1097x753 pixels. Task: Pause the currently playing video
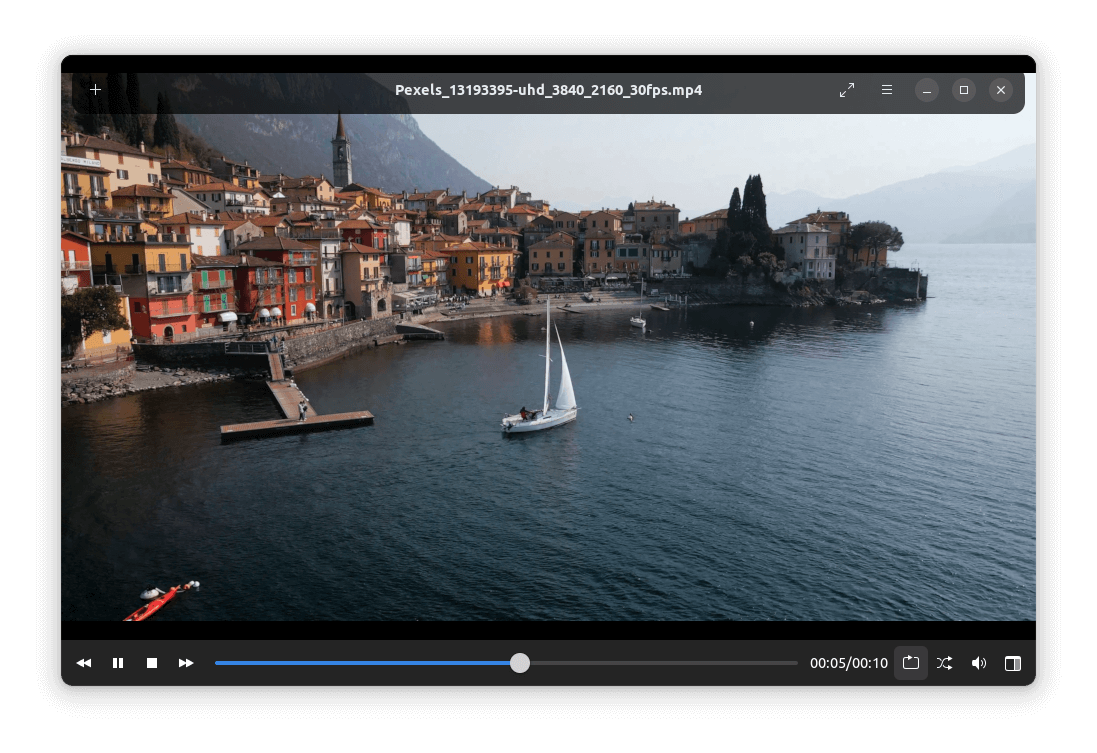coord(118,663)
